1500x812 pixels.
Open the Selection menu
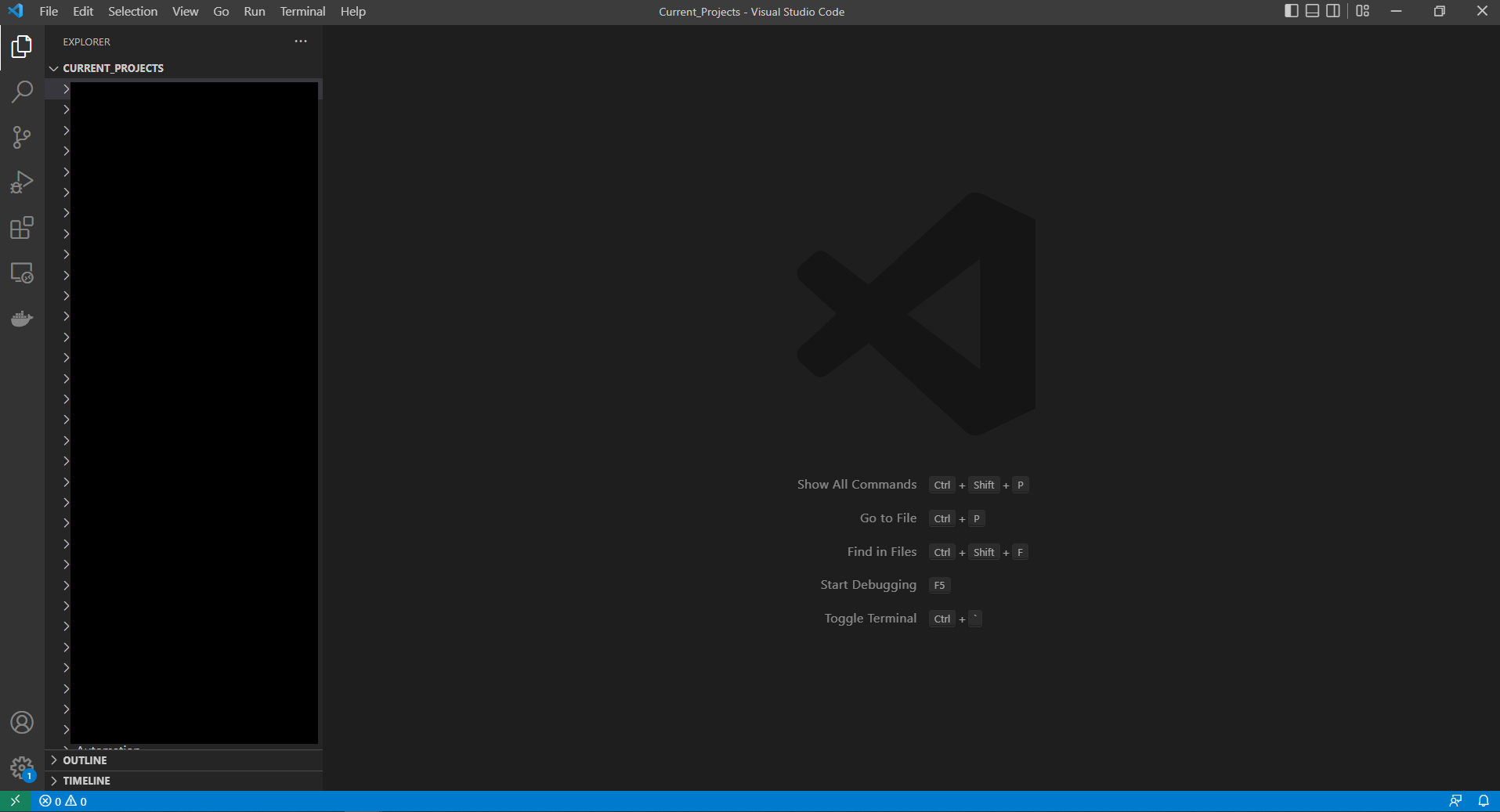pyautogui.click(x=132, y=11)
